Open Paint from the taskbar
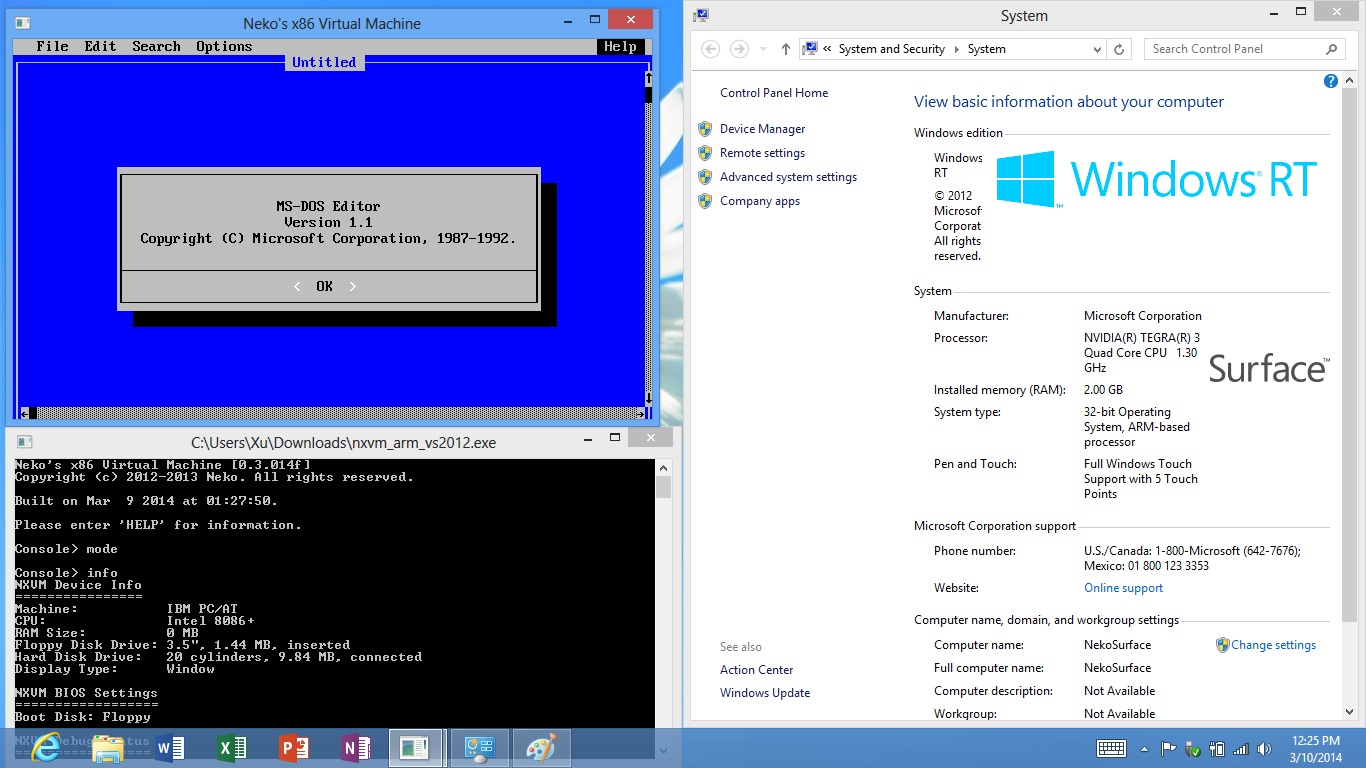Viewport: 1366px width, 768px height. coord(541,747)
